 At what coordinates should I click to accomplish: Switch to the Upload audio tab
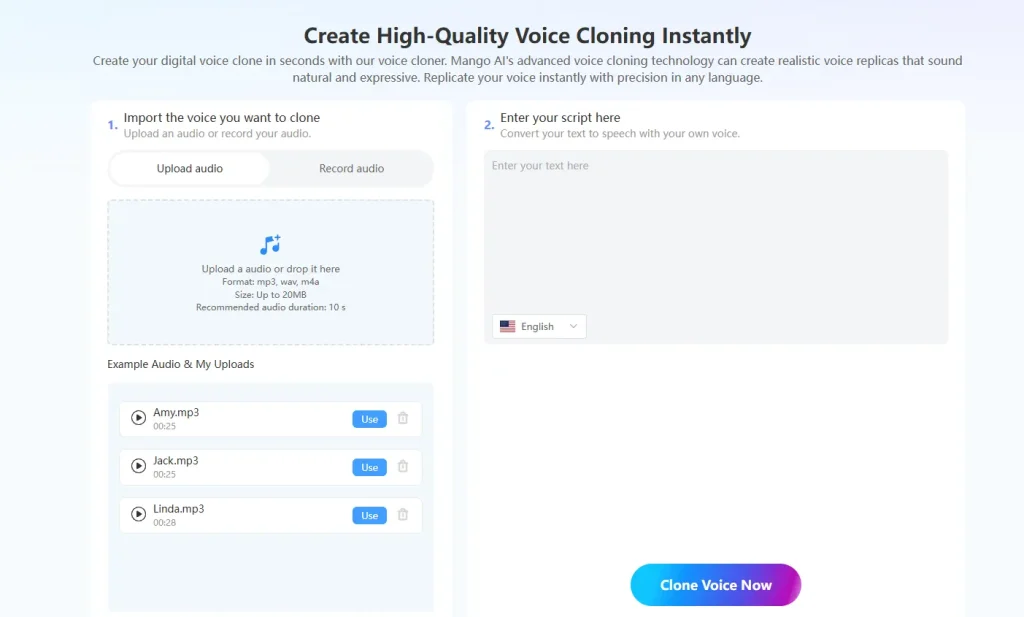189,168
